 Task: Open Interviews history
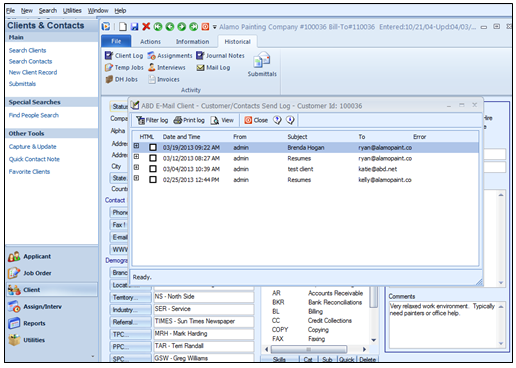point(166,68)
